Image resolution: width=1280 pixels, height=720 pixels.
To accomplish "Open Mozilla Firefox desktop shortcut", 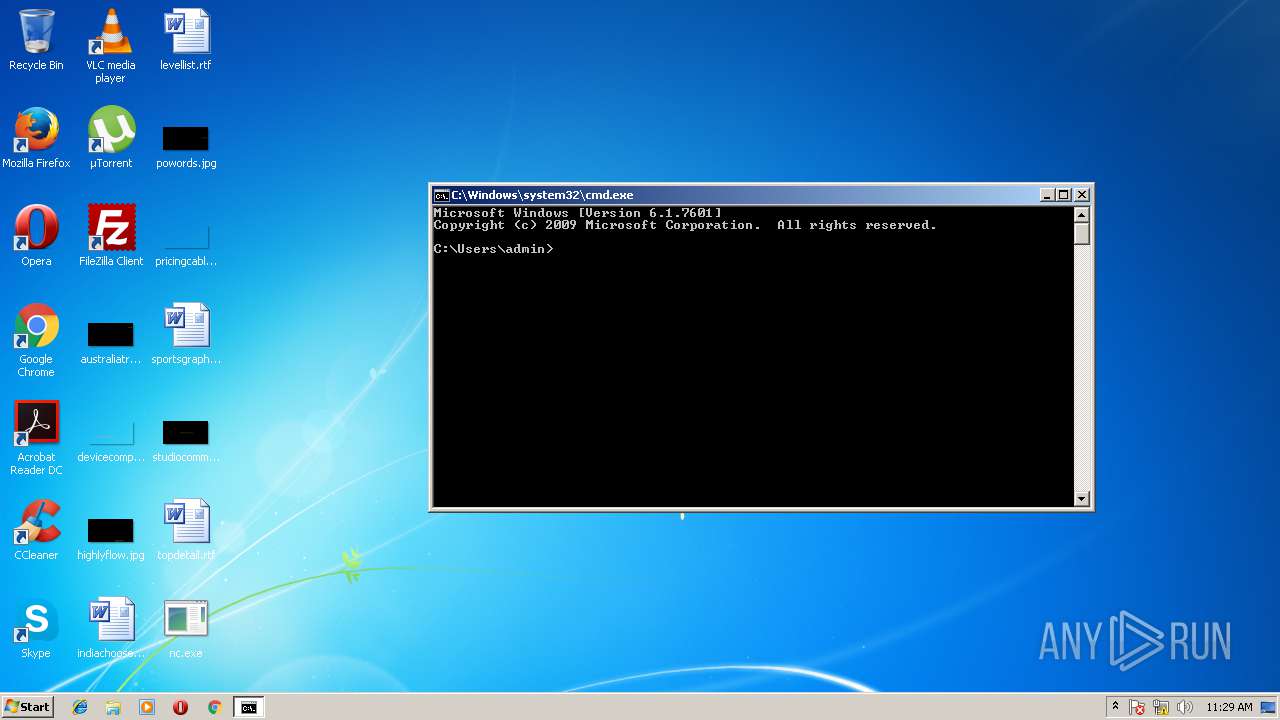I will click(x=36, y=138).
